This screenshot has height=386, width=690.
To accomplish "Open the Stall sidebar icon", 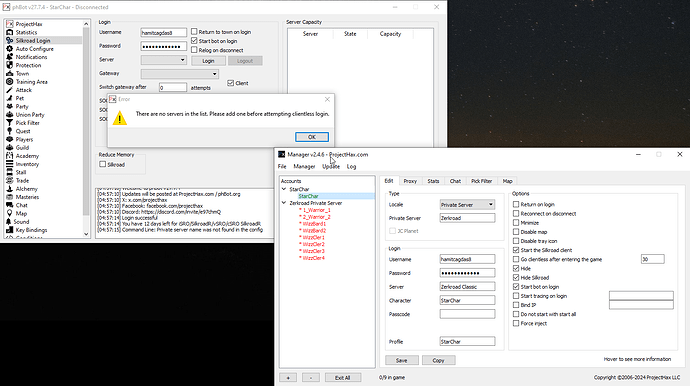I will point(10,172).
